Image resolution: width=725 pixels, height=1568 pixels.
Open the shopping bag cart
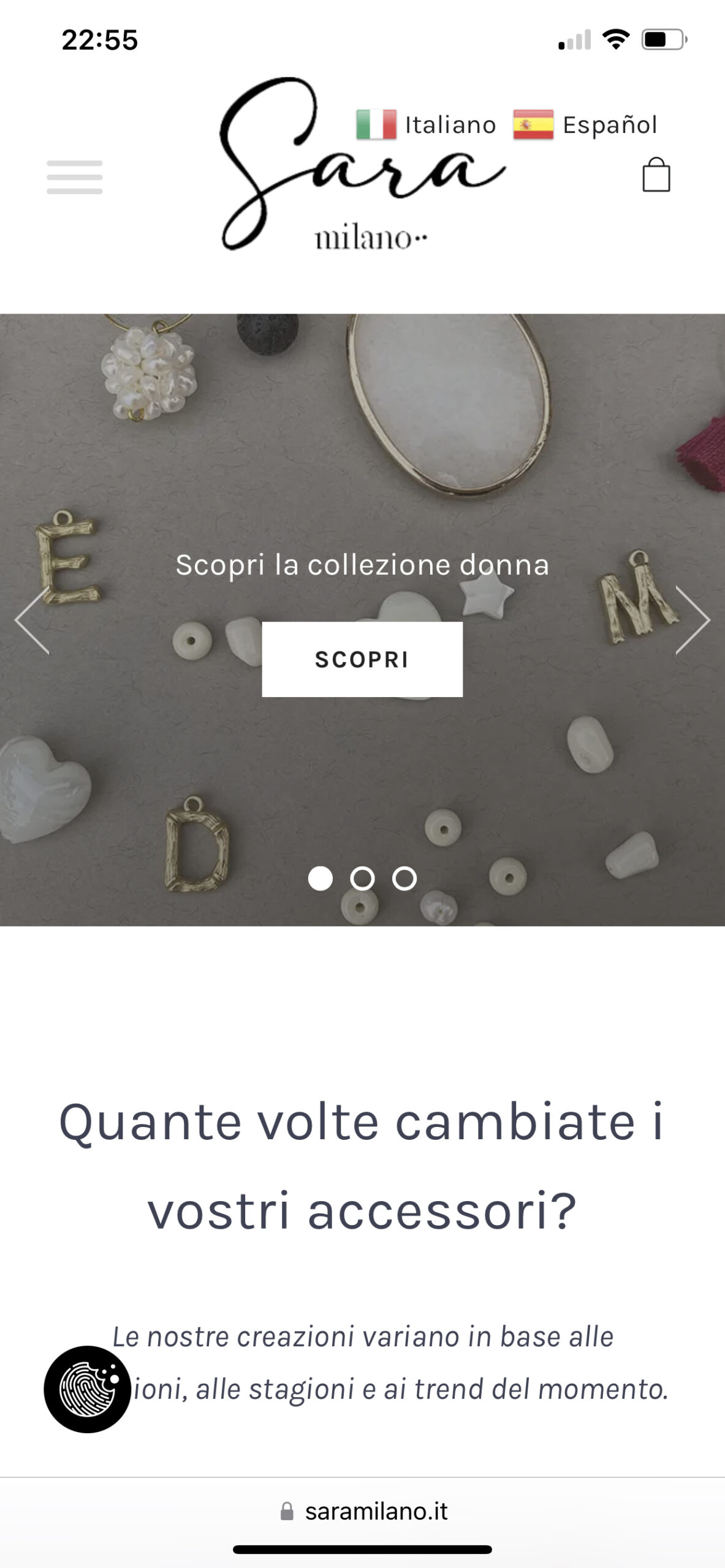[656, 175]
